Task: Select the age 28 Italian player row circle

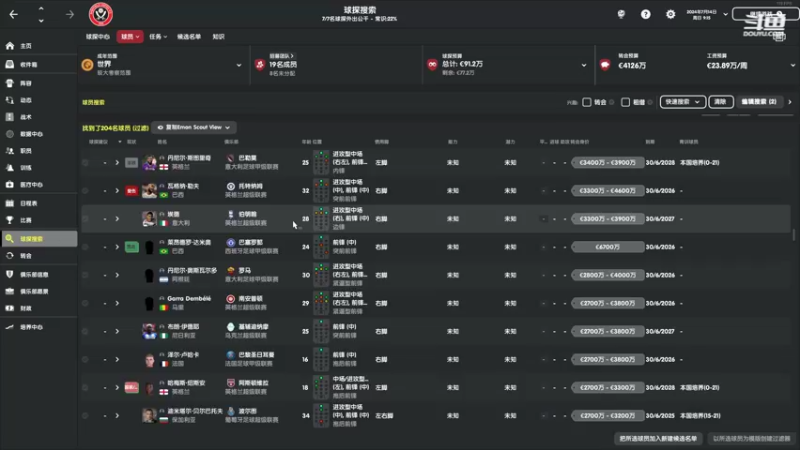Action: pos(85,219)
